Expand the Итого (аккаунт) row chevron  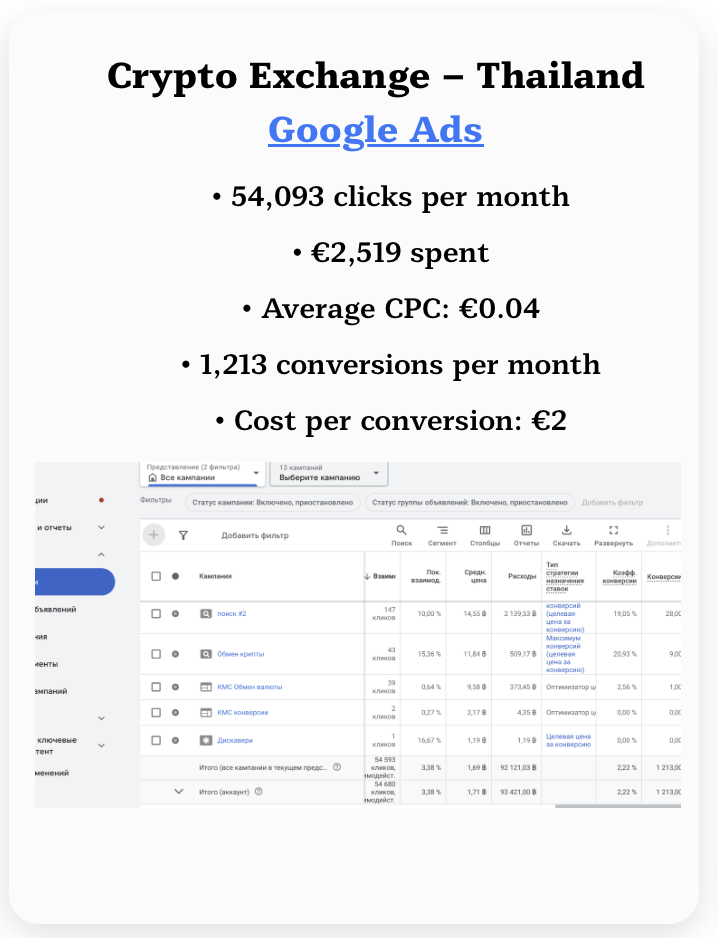click(x=179, y=791)
